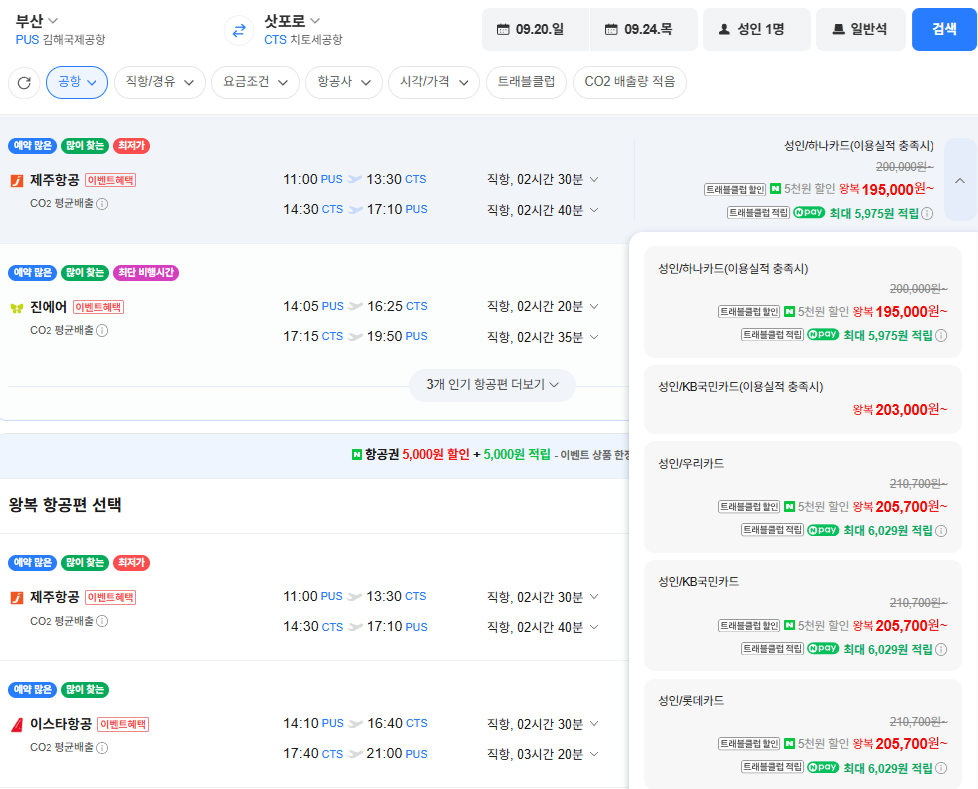Select 성인/우리카드 205,700원 fare

803,497
